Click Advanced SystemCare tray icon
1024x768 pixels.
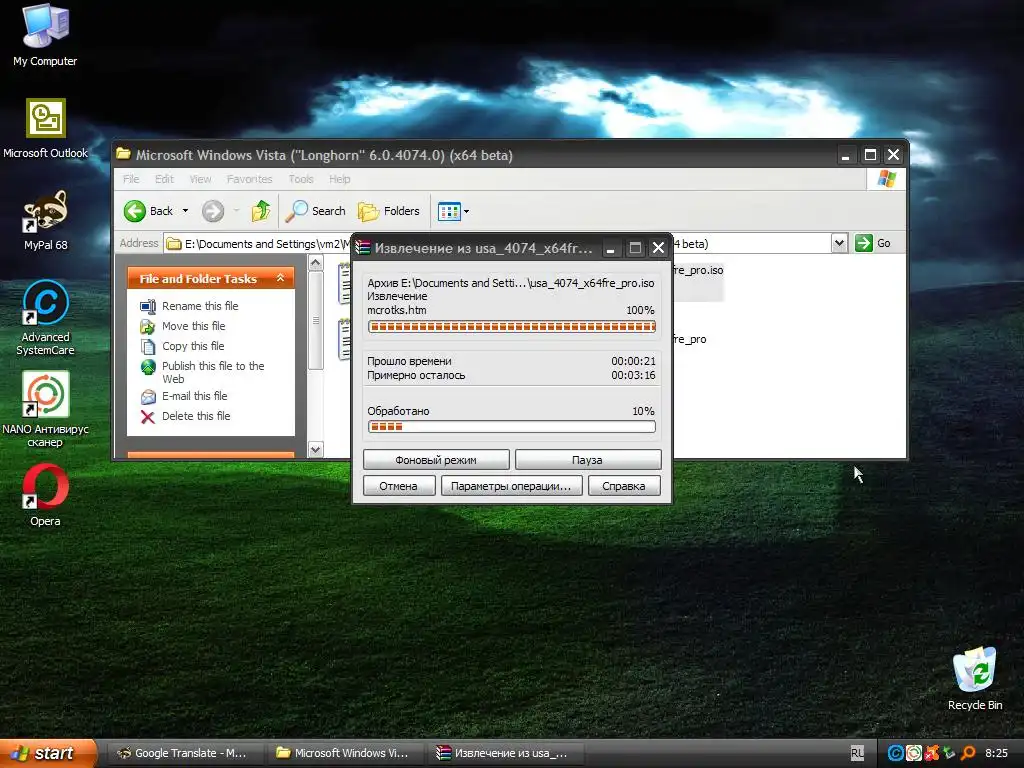(895, 753)
